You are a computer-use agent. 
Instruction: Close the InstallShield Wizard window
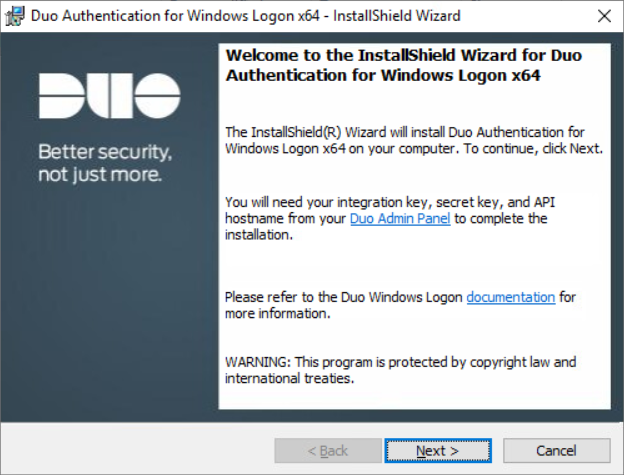[603, 15]
